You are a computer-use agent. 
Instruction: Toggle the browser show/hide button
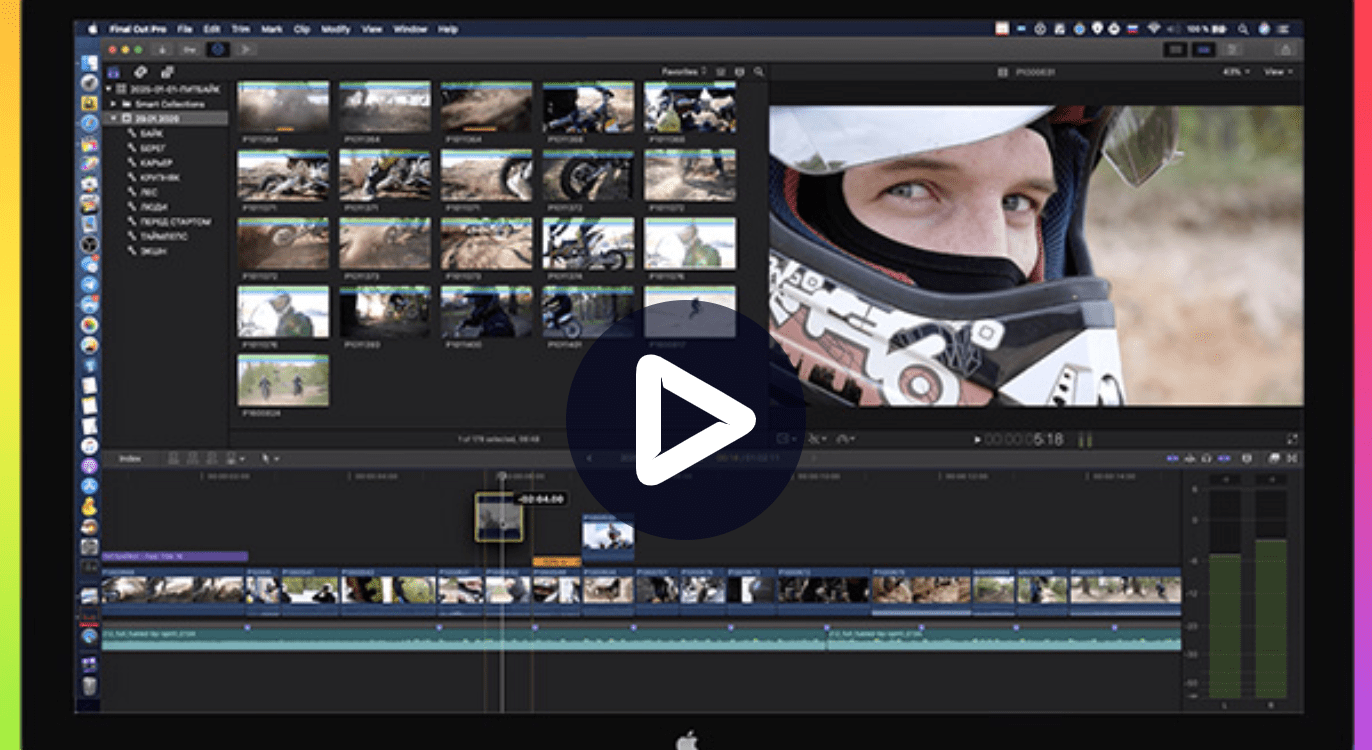[x=1177, y=48]
